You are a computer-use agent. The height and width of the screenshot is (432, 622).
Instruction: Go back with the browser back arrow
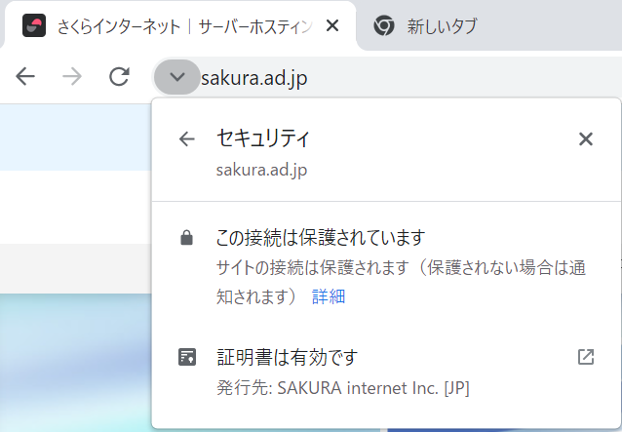coord(26,77)
